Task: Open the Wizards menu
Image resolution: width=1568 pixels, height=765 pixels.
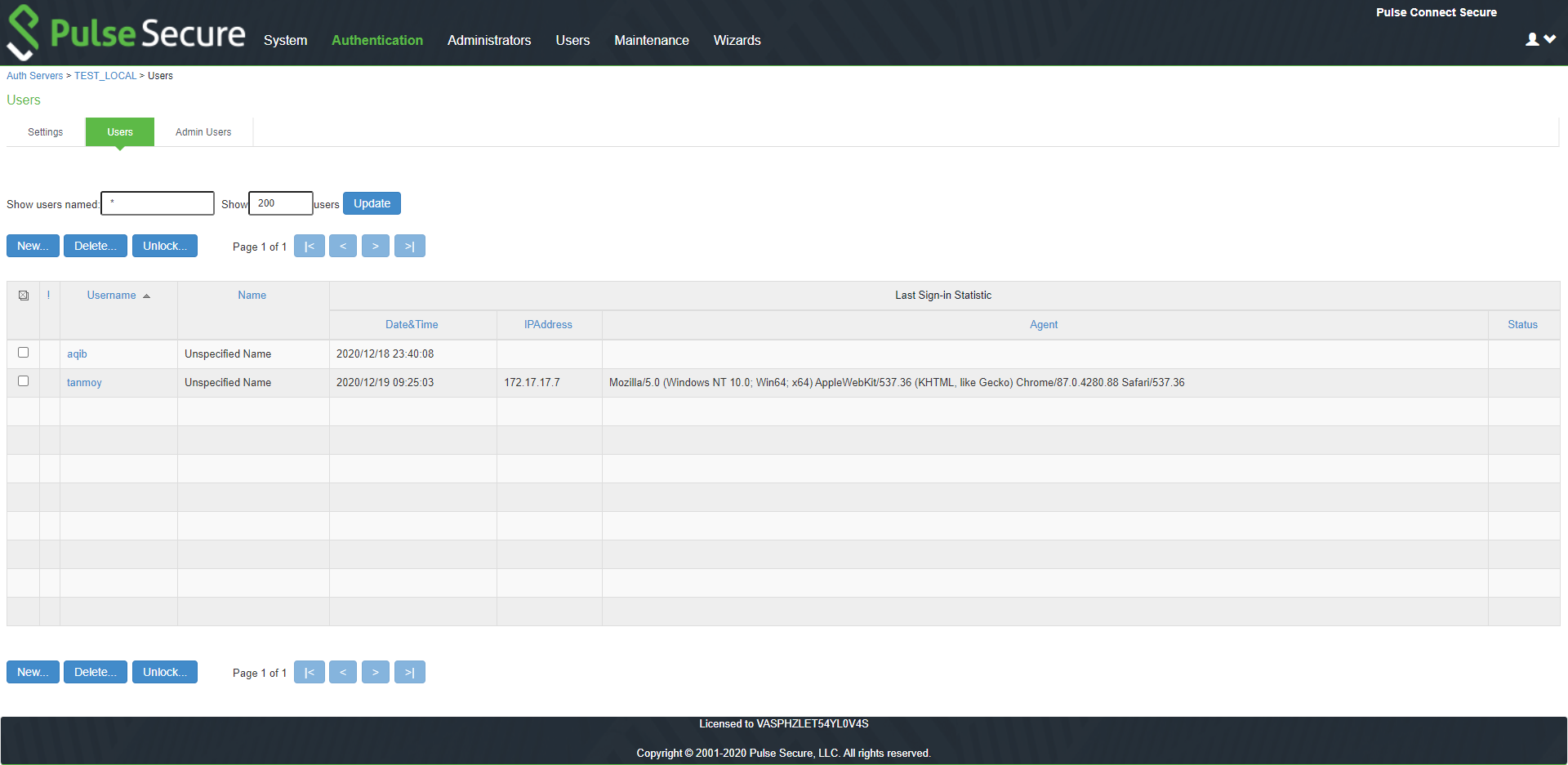Action: [x=737, y=40]
